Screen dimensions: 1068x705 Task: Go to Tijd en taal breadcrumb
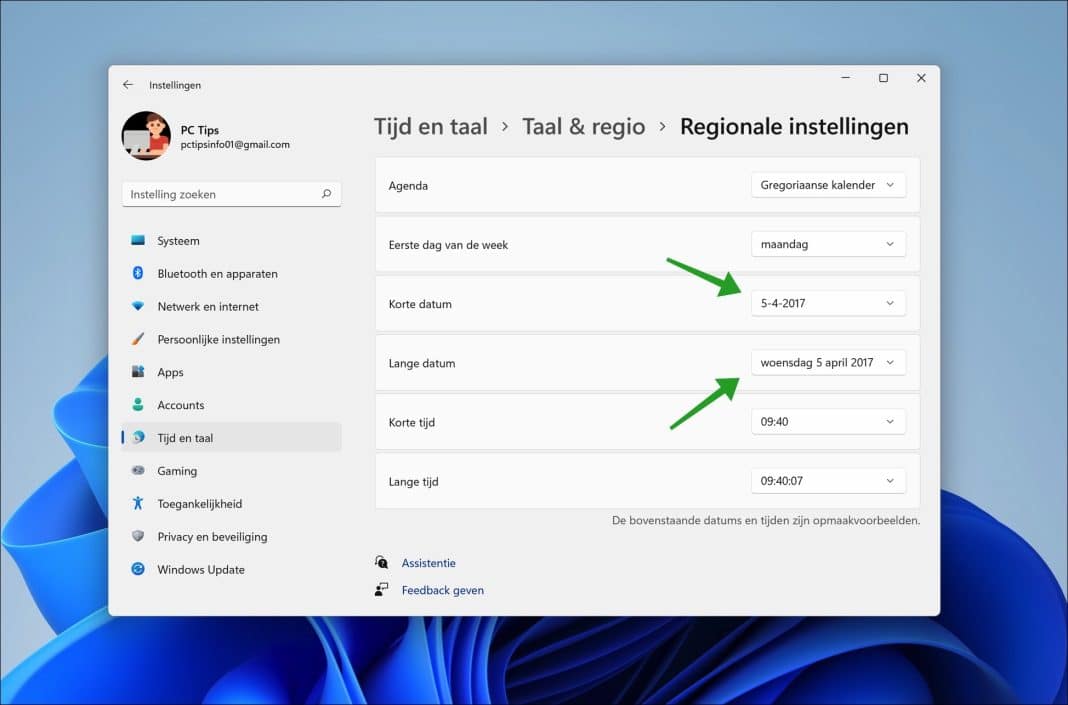point(431,126)
